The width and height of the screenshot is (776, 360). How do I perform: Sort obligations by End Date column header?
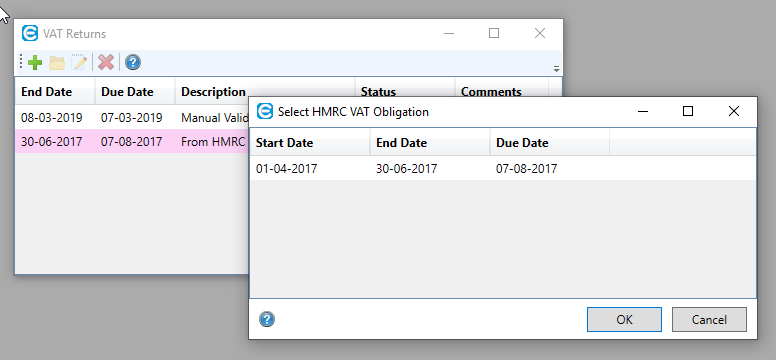(430, 143)
